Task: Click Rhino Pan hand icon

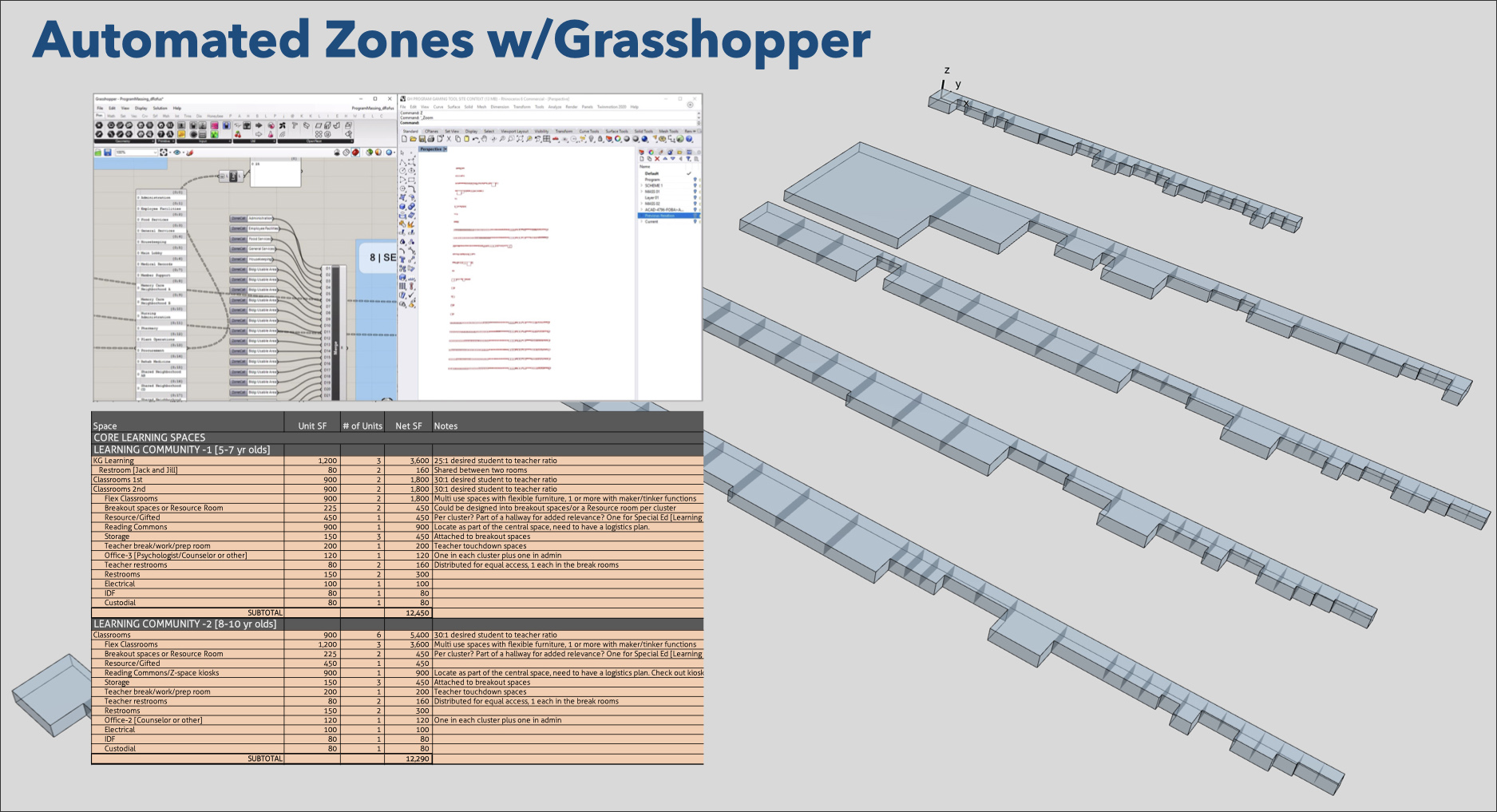Action: point(485,139)
